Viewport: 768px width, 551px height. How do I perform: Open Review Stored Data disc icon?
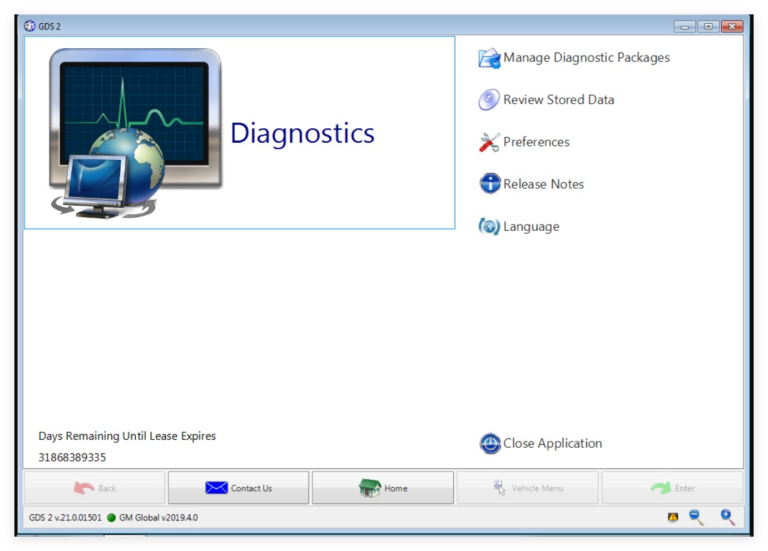(x=489, y=100)
